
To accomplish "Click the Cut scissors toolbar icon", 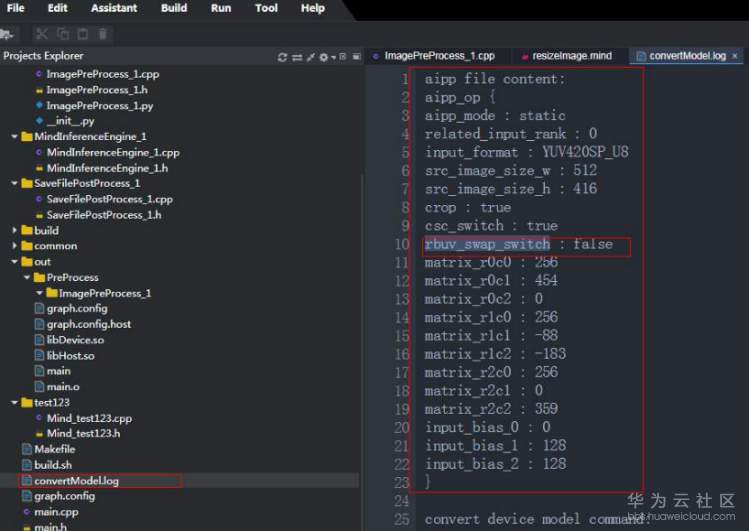I will point(42,34).
